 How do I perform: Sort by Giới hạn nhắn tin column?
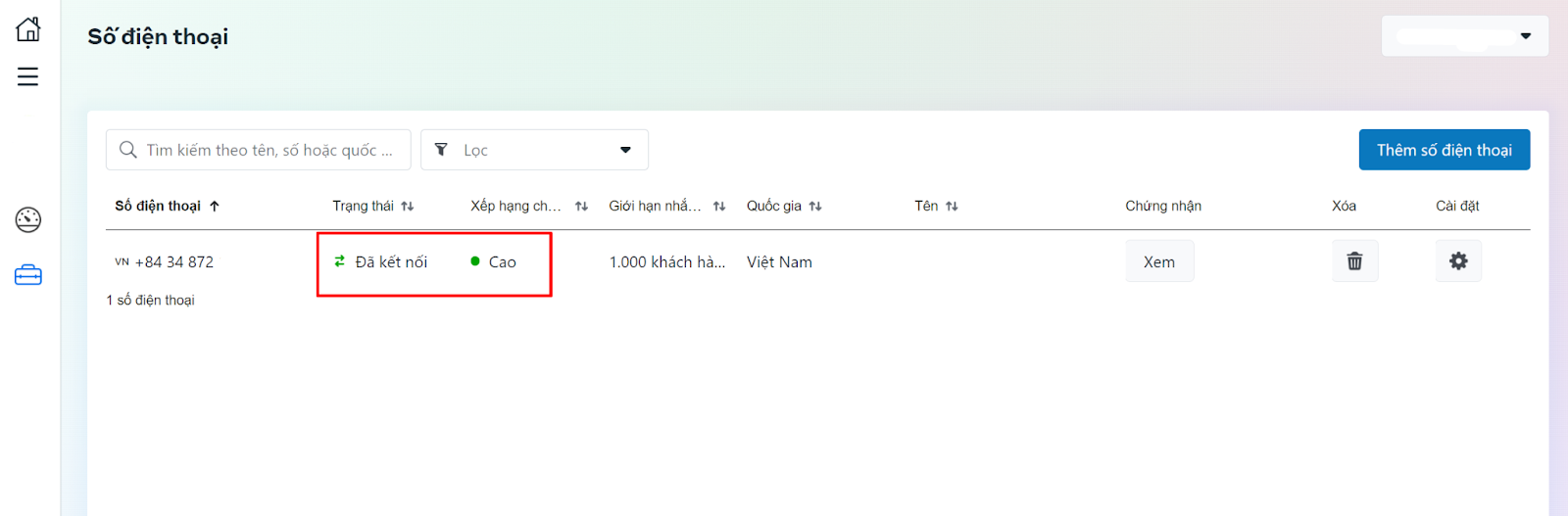pyautogui.click(x=719, y=206)
